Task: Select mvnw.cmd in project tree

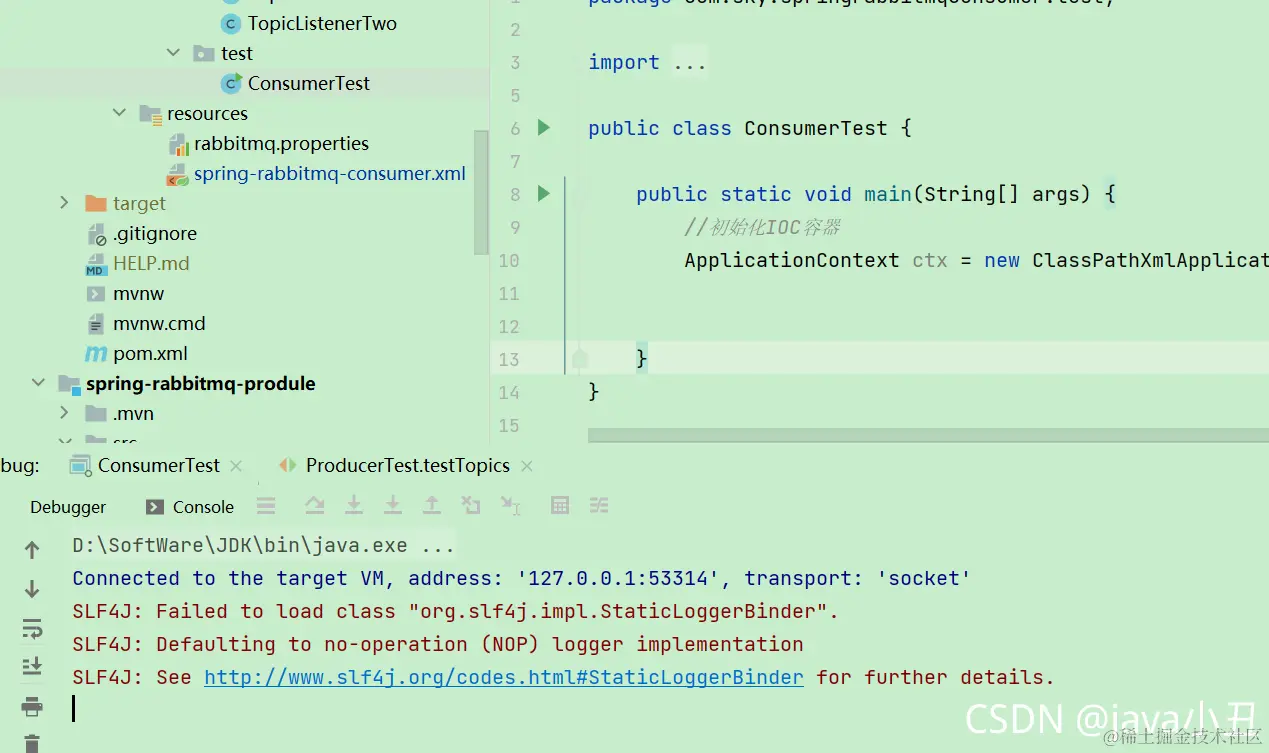Action: (x=159, y=323)
